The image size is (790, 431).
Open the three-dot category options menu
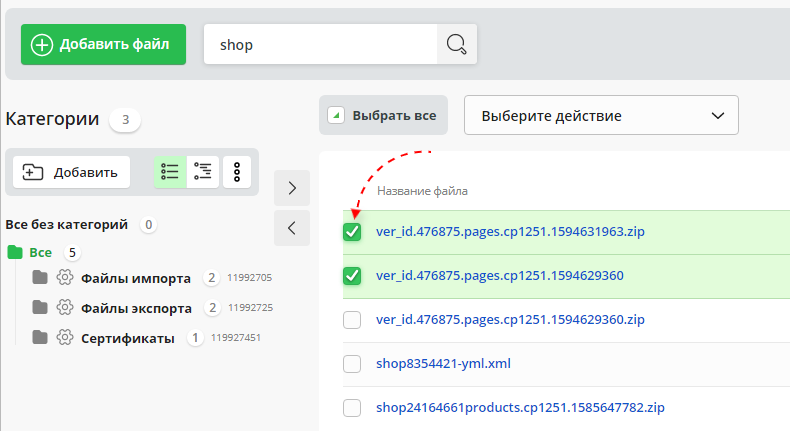[237, 172]
